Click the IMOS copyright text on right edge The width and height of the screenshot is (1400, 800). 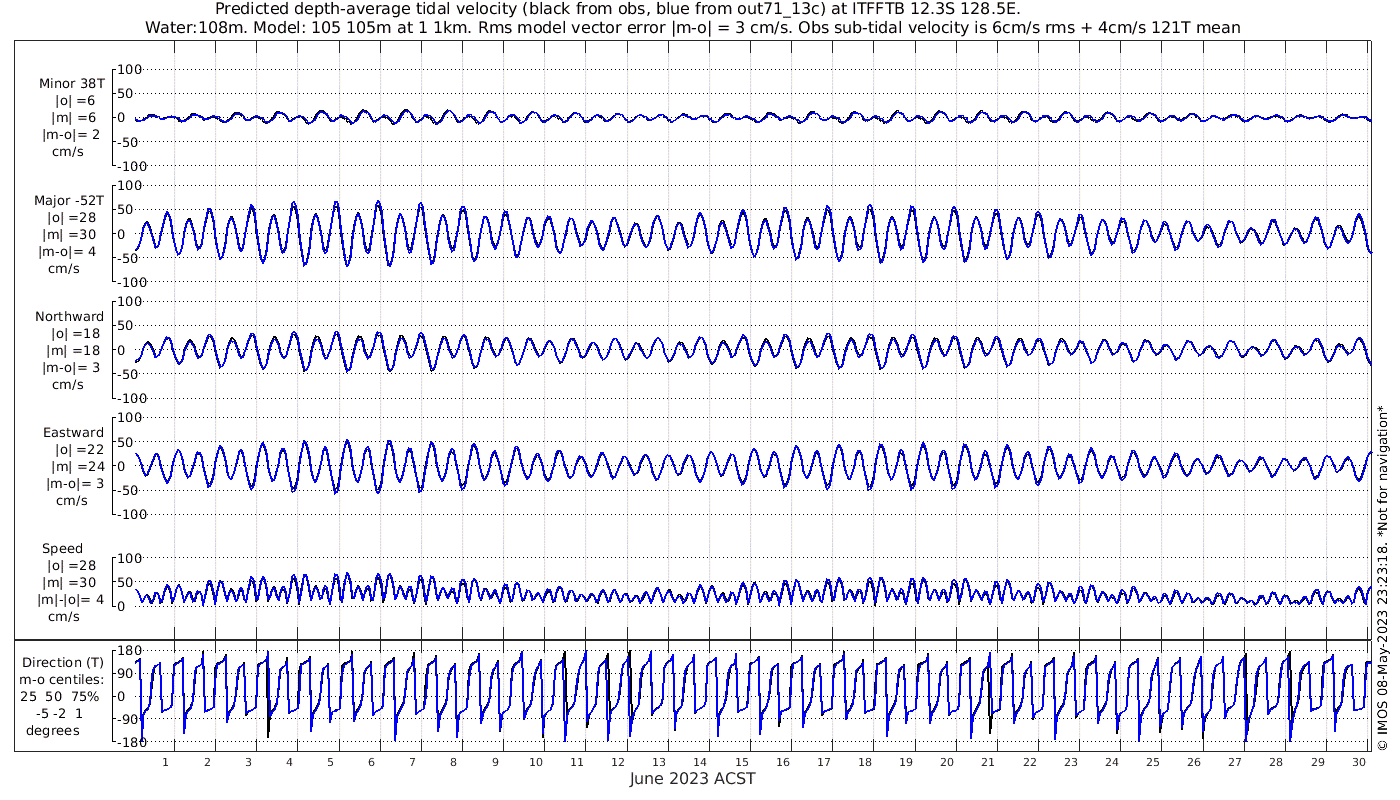pos(1383,578)
